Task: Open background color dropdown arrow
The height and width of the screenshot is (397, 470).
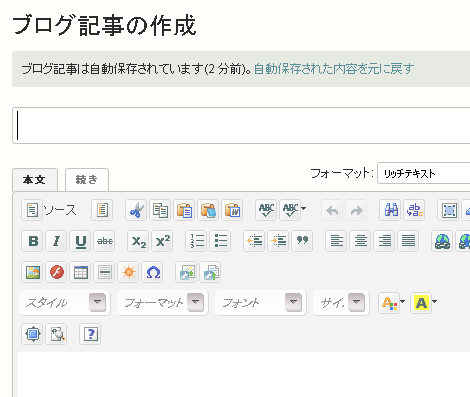Action: [434, 302]
